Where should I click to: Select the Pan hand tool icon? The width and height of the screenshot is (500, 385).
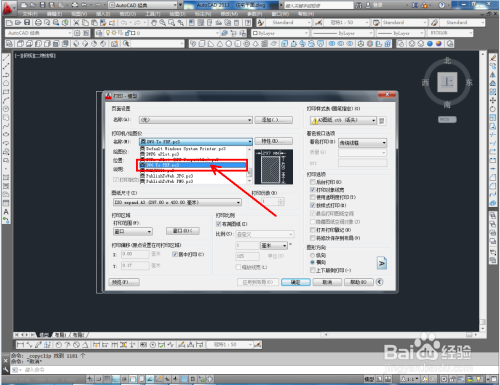154,23
